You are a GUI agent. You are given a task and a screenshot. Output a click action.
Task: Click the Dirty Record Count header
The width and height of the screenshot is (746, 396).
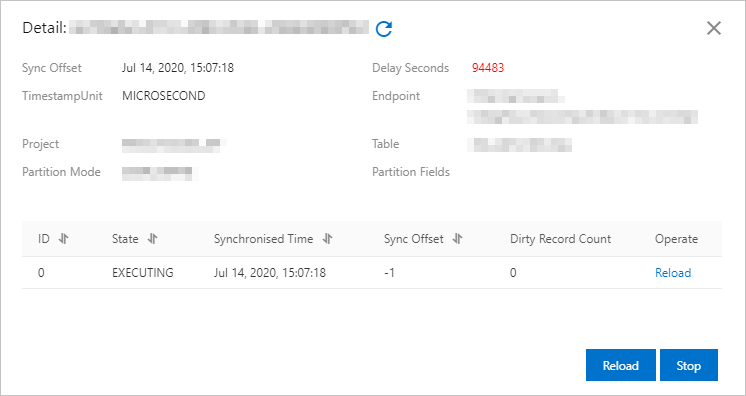click(x=560, y=239)
